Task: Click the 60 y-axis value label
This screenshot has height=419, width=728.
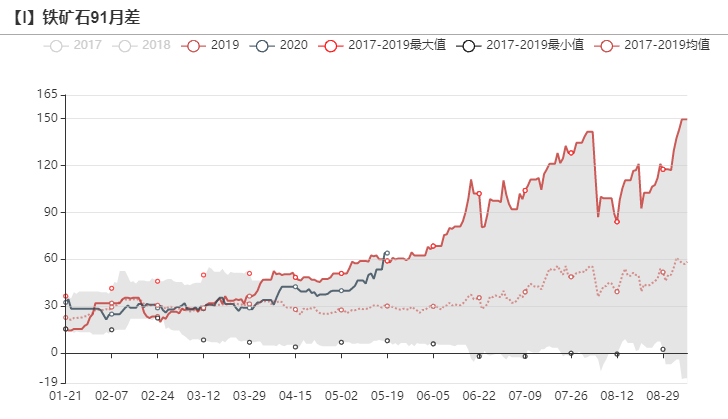Action: 51,258
